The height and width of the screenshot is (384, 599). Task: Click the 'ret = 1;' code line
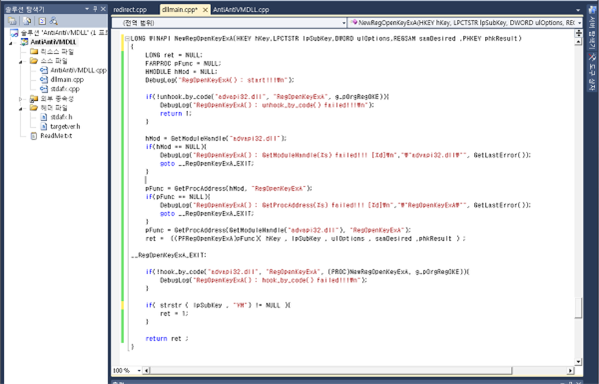click(x=174, y=314)
